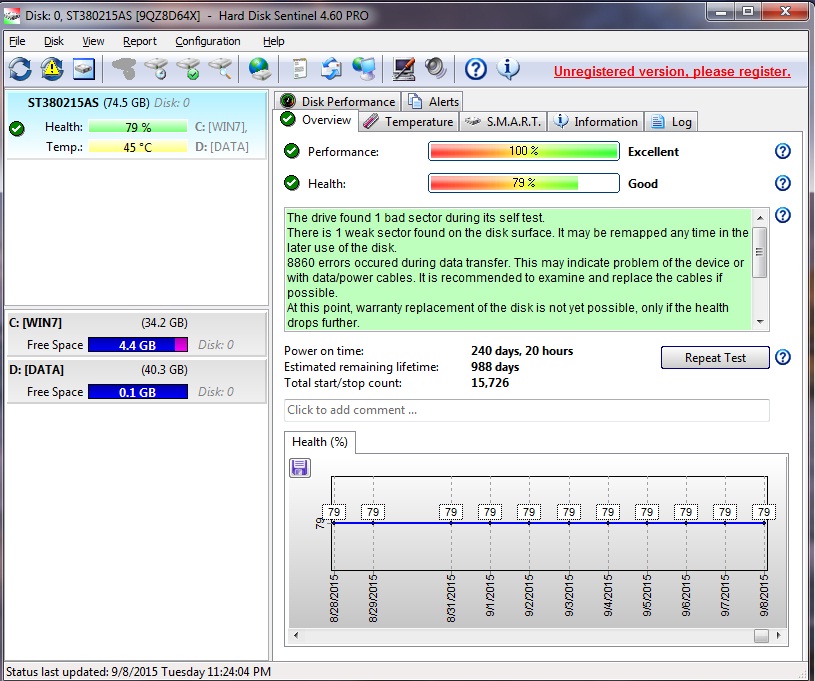Click the green check icon beside Performance
This screenshot has height=681, width=815.
(x=292, y=151)
